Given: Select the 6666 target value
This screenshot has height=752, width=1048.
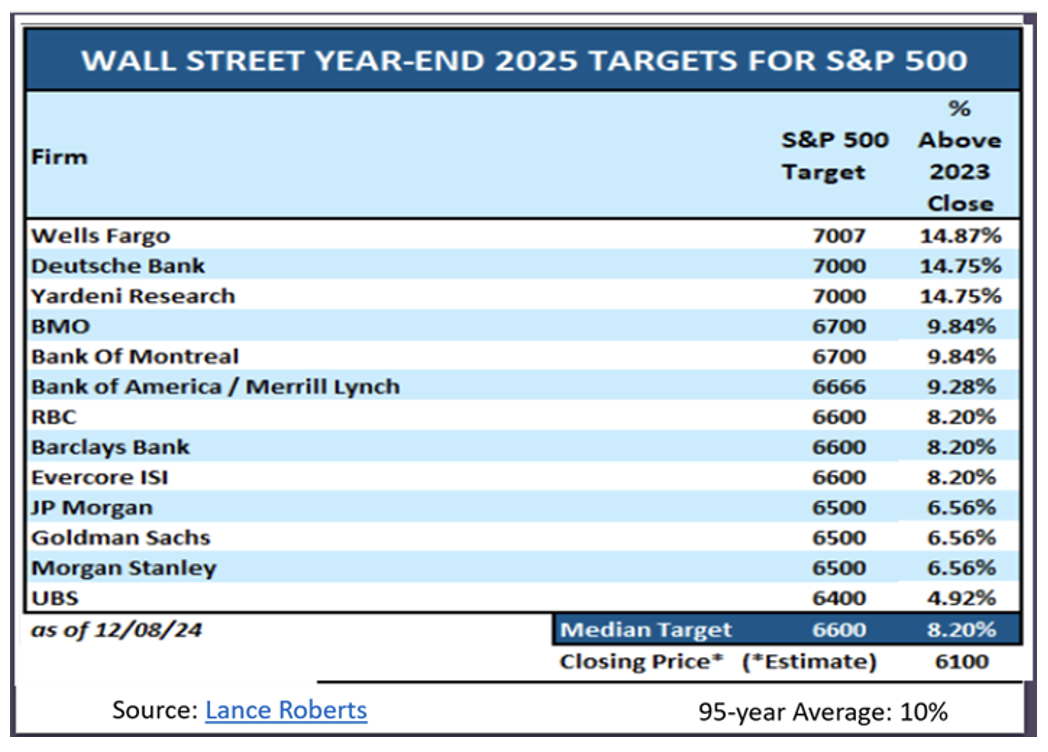Looking at the screenshot, I should coord(839,387).
